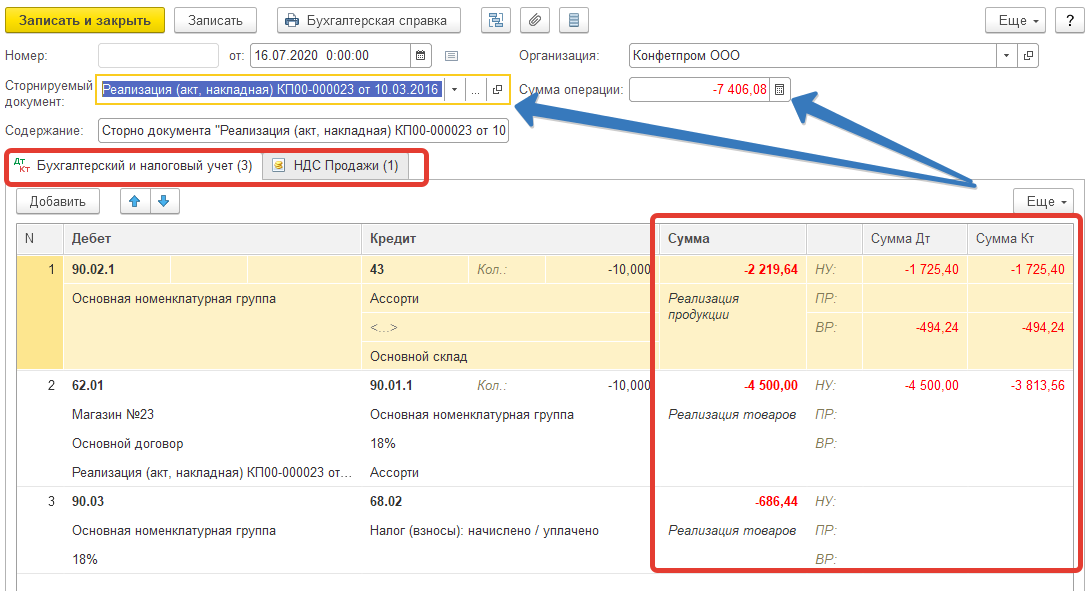The width and height of the screenshot is (1089, 591).
Task: Click the 'Содержание' text field
Action: point(304,131)
